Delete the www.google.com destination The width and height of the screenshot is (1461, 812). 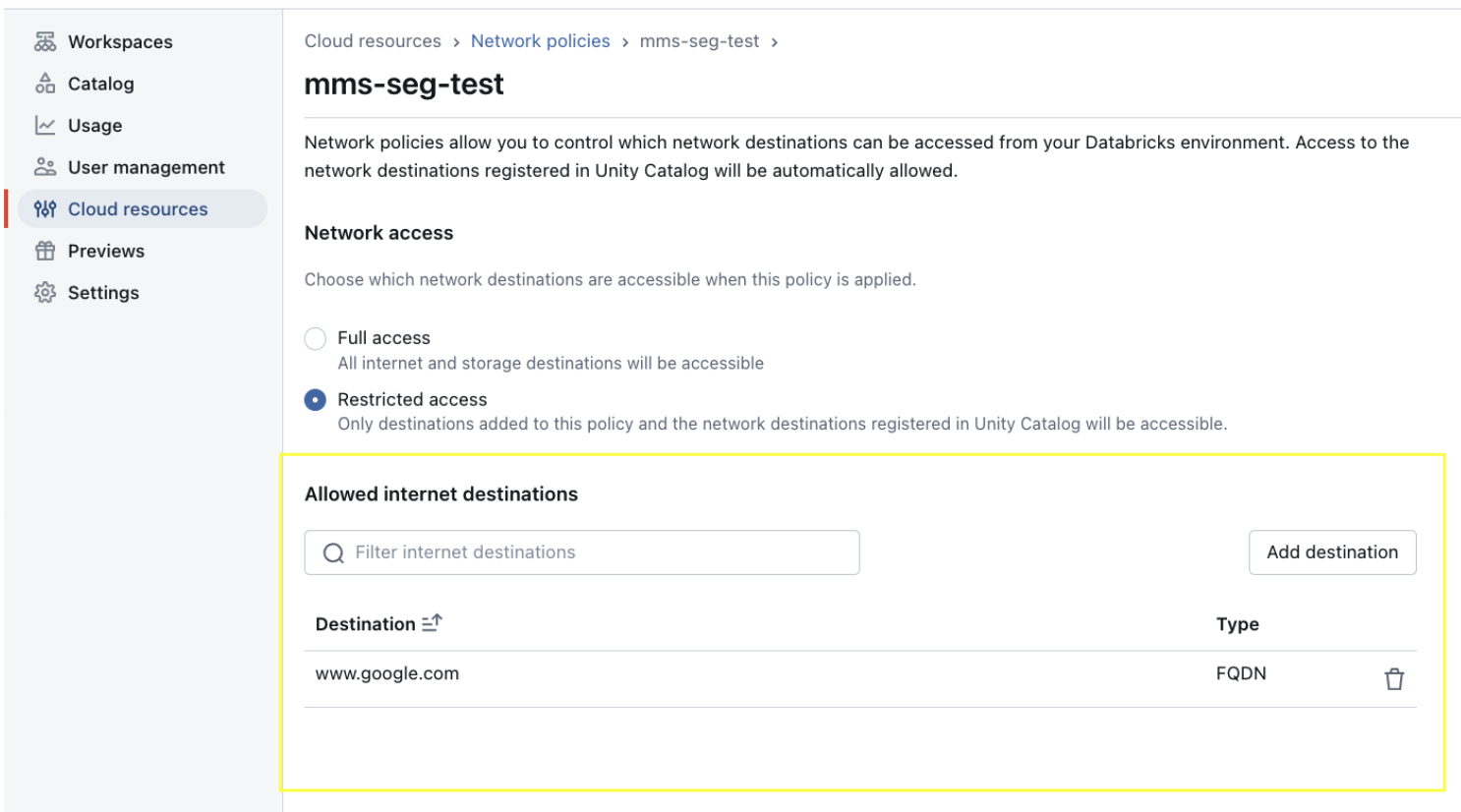[1394, 679]
